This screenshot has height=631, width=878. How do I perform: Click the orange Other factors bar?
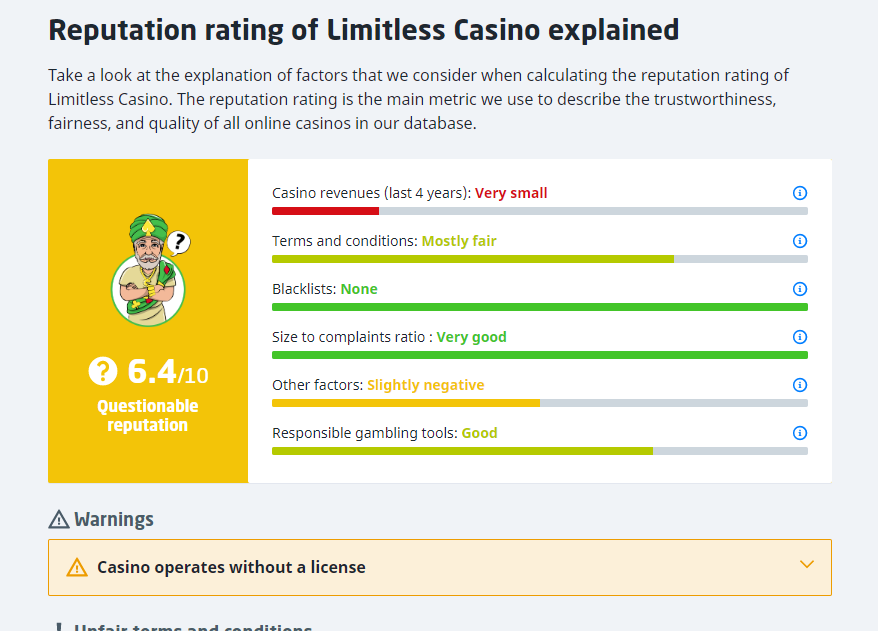click(405, 403)
